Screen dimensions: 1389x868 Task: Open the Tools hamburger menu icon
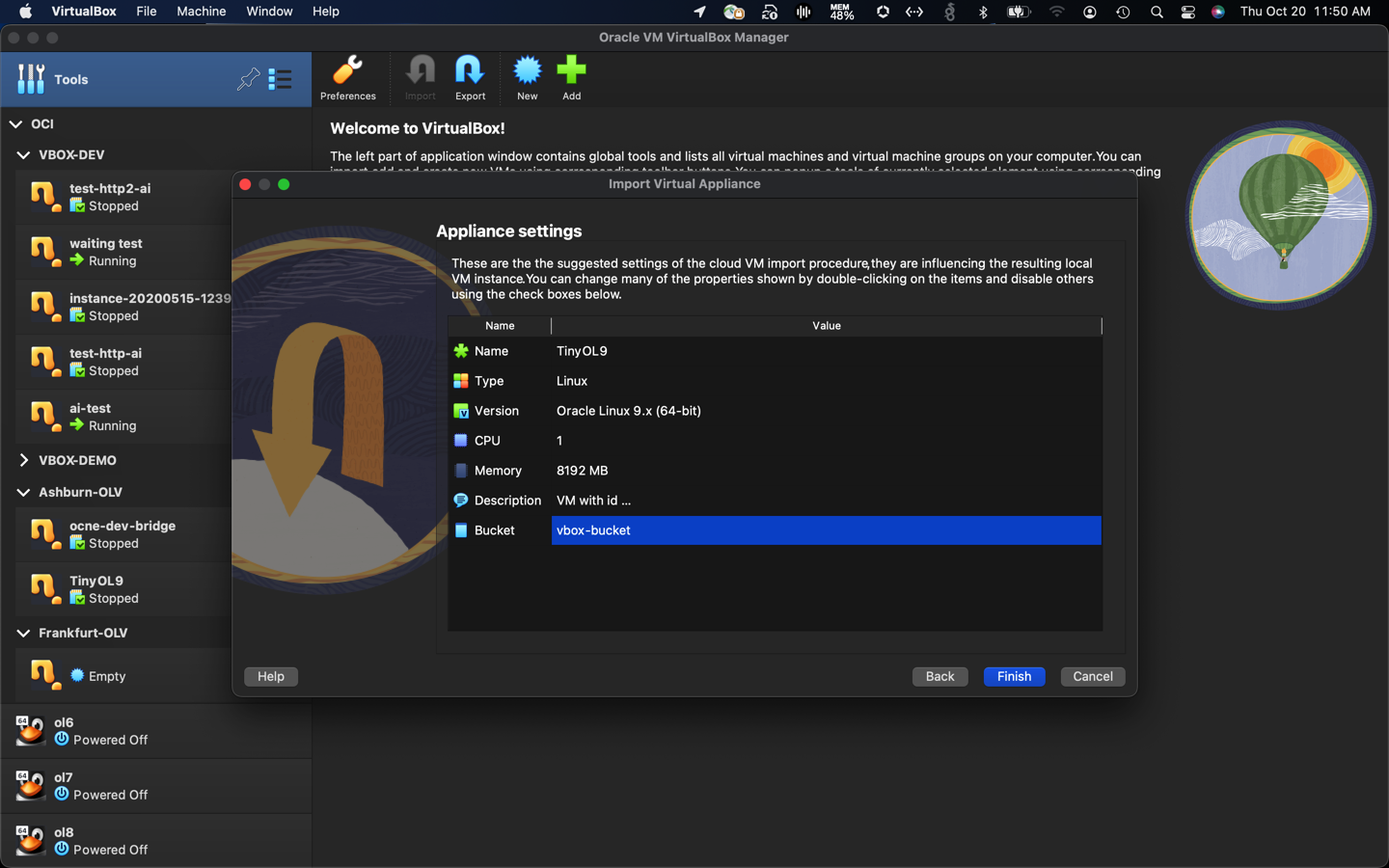tap(281, 79)
